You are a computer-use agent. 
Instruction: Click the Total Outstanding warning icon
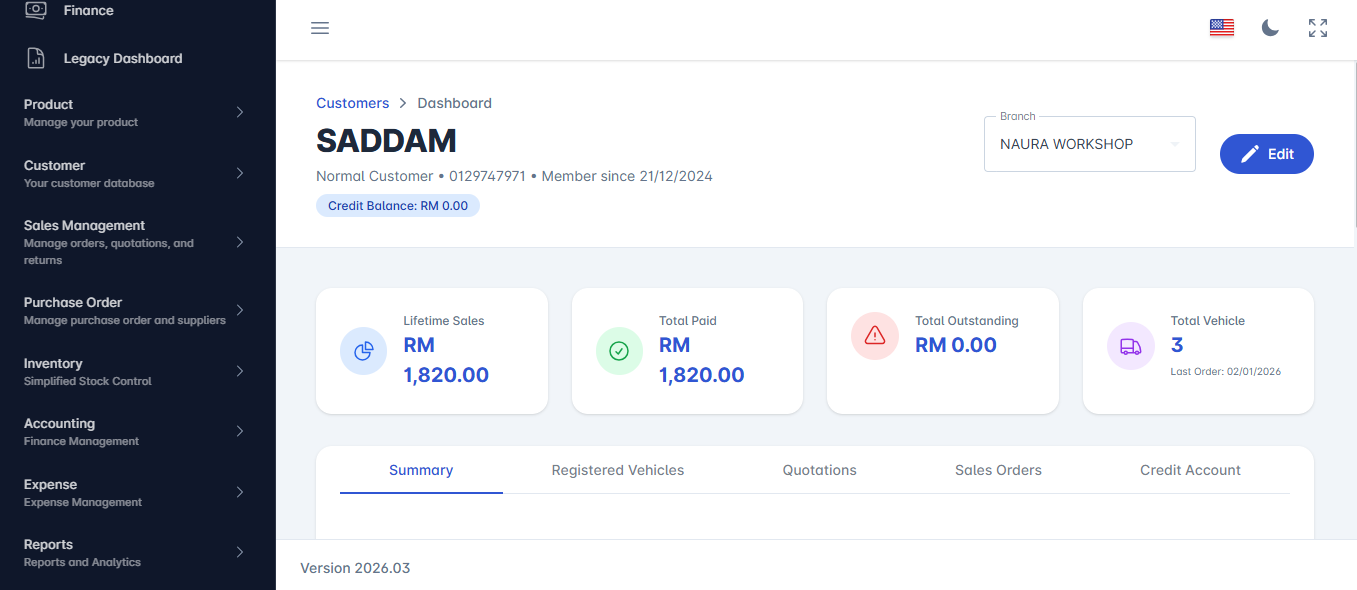(874, 335)
